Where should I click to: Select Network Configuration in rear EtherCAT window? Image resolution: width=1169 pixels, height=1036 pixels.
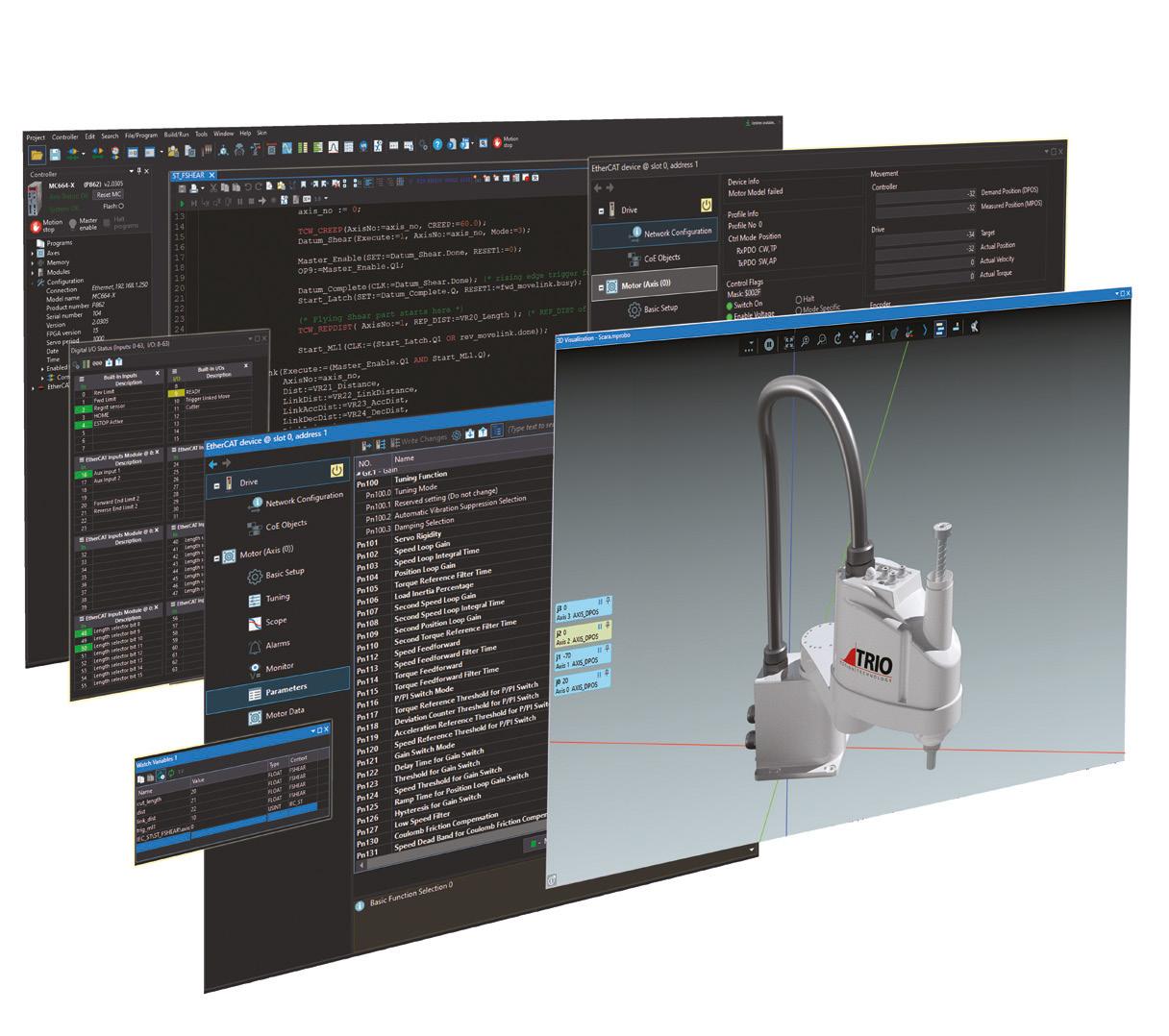(654, 234)
